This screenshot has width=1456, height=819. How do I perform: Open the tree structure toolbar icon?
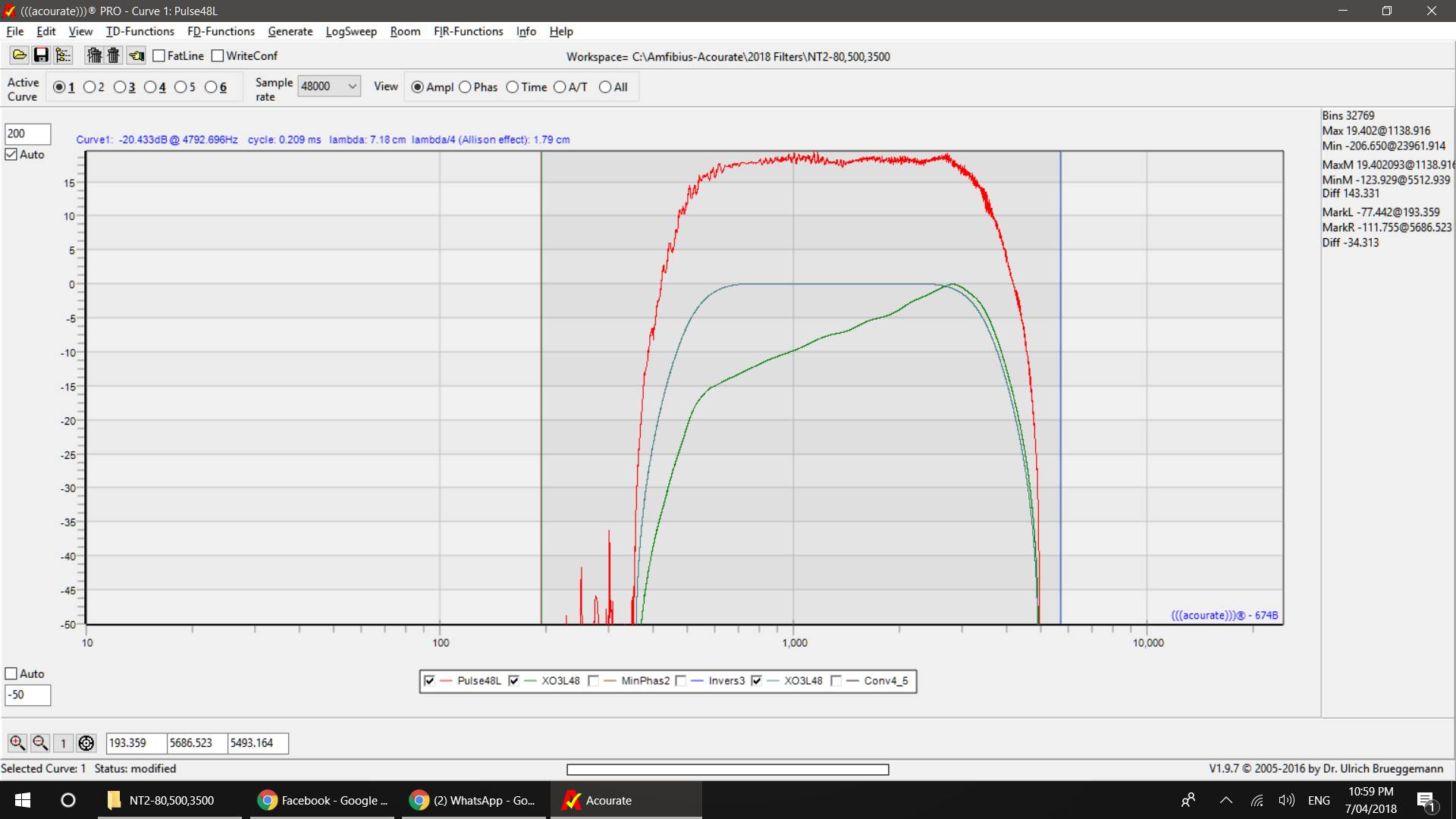coord(63,55)
